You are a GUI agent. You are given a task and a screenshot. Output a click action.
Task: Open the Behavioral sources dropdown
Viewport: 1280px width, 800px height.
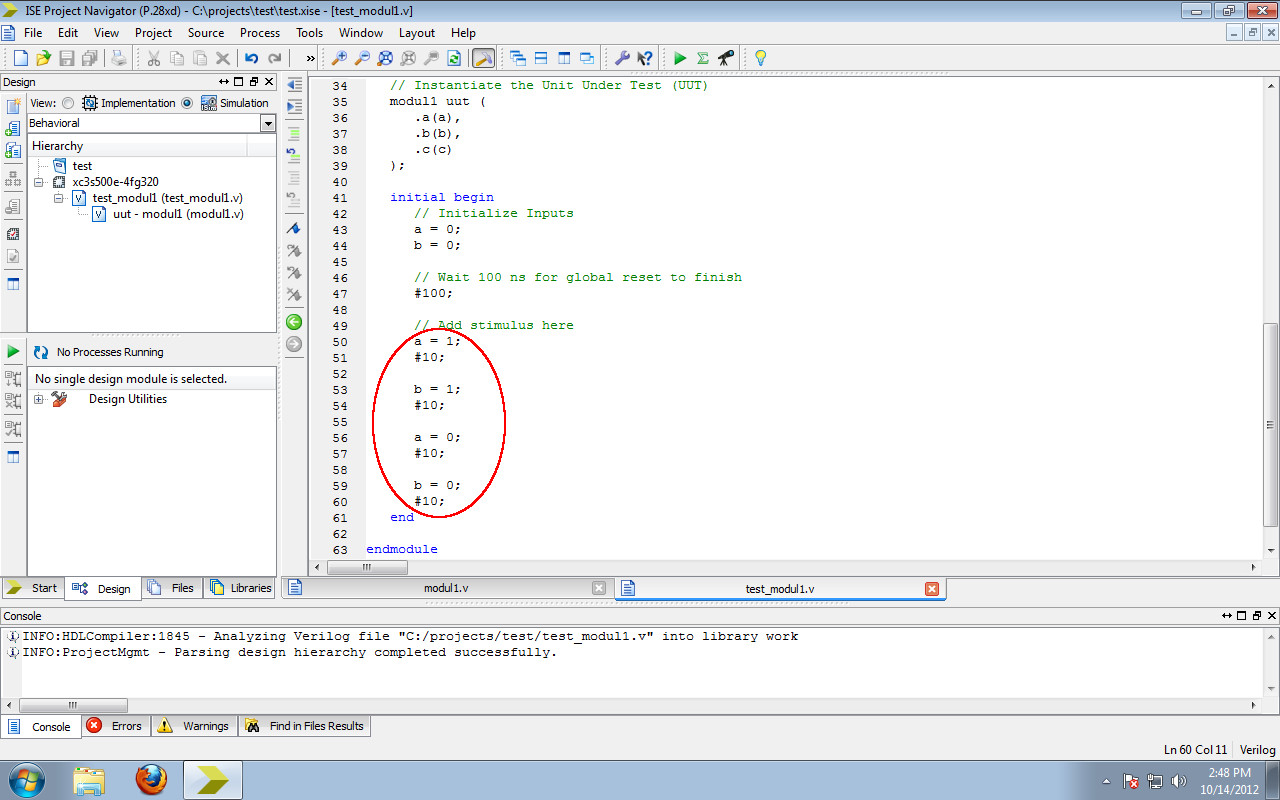tap(266, 123)
